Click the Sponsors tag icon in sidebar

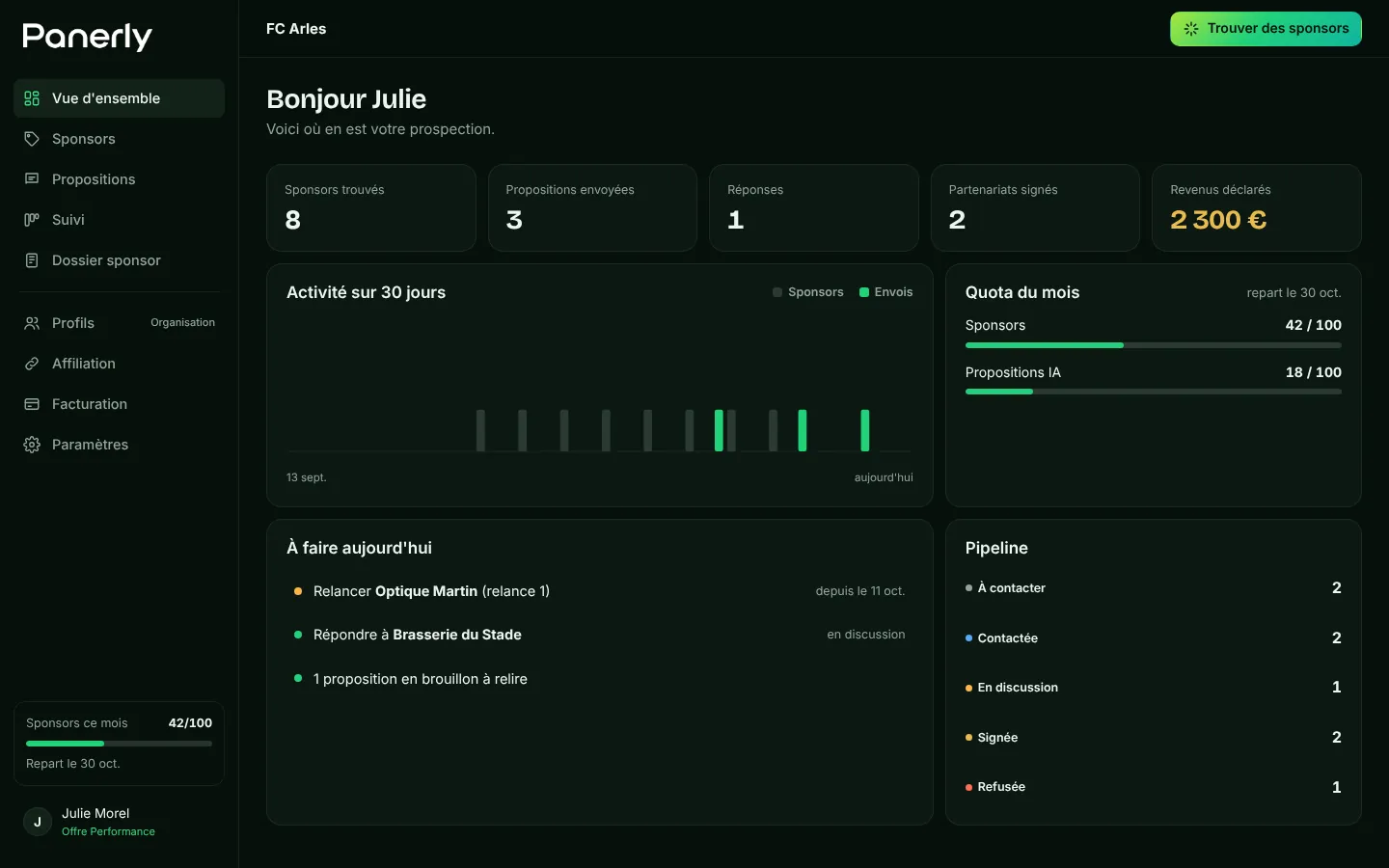pyautogui.click(x=32, y=139)
